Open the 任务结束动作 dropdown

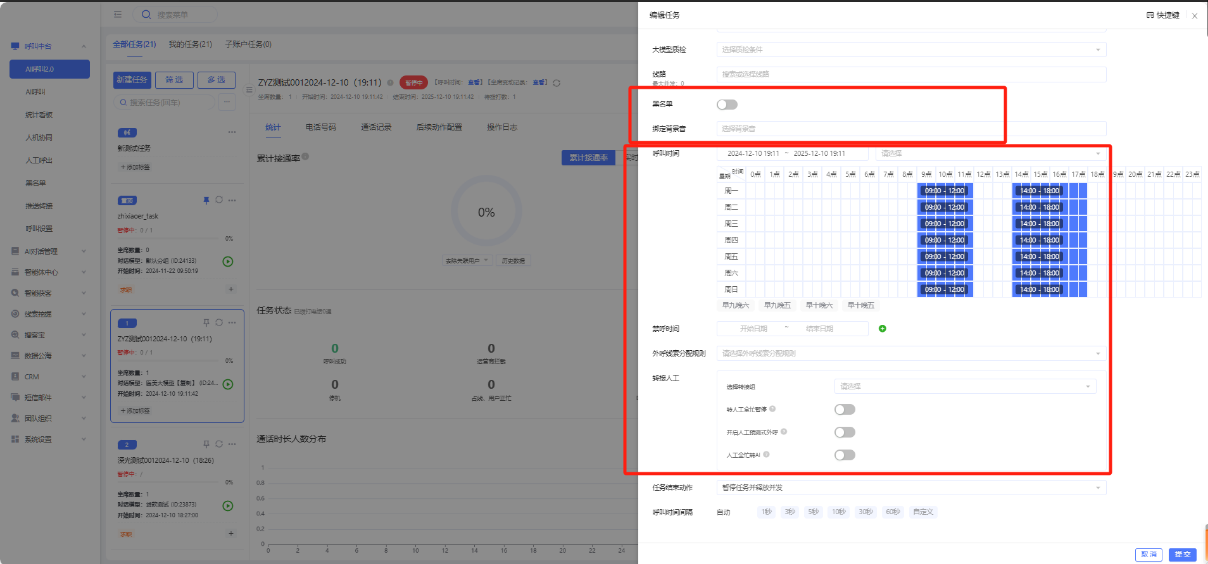click(911, 488)
